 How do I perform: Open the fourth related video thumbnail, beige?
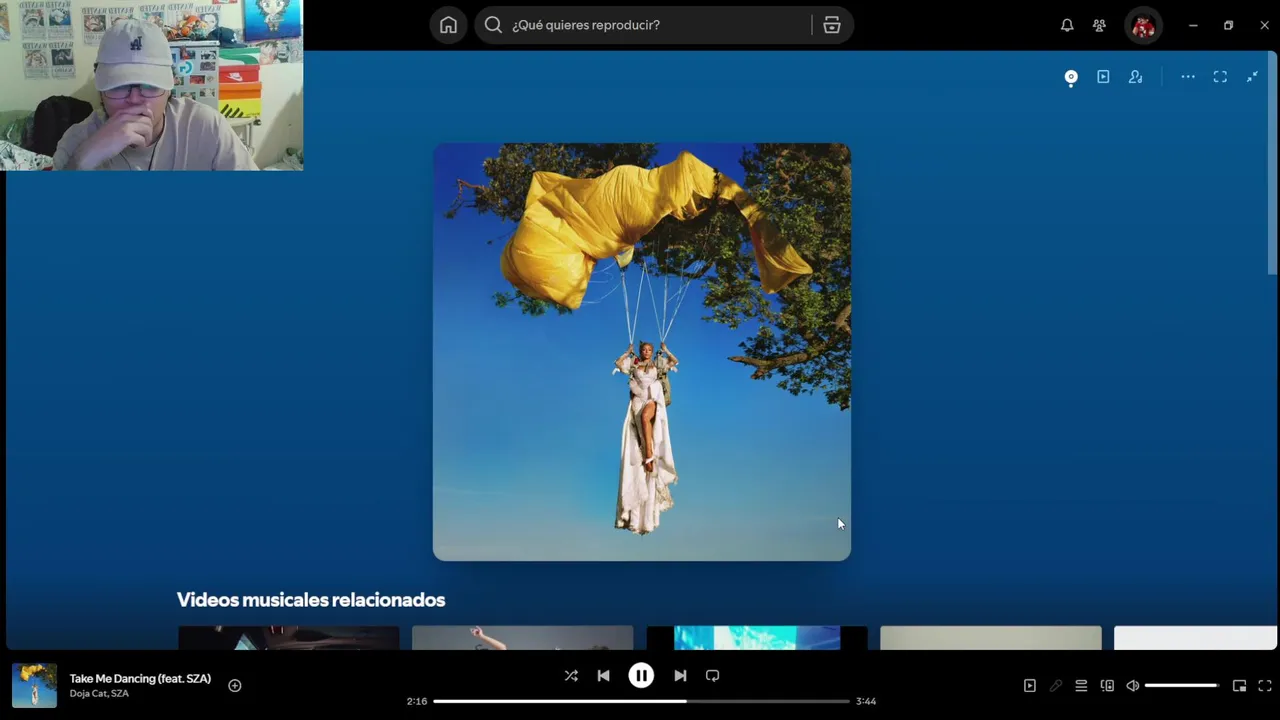click(991, 638)
